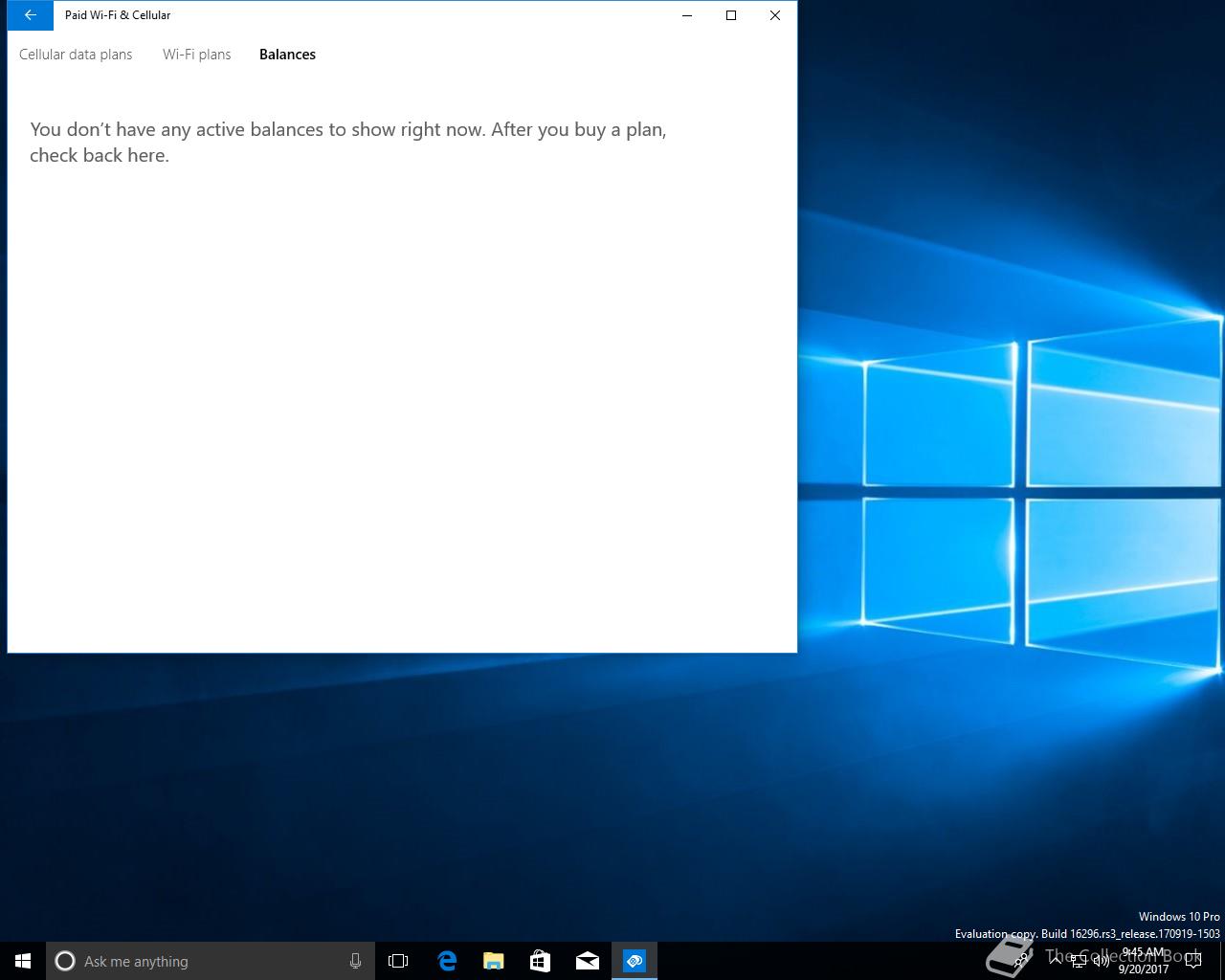The height and width of the screenshot is (980, 1225).
Task: Click the taskbar clock showing 9:45 AM
Action: pyautogui.click(x=1144, y=961)
